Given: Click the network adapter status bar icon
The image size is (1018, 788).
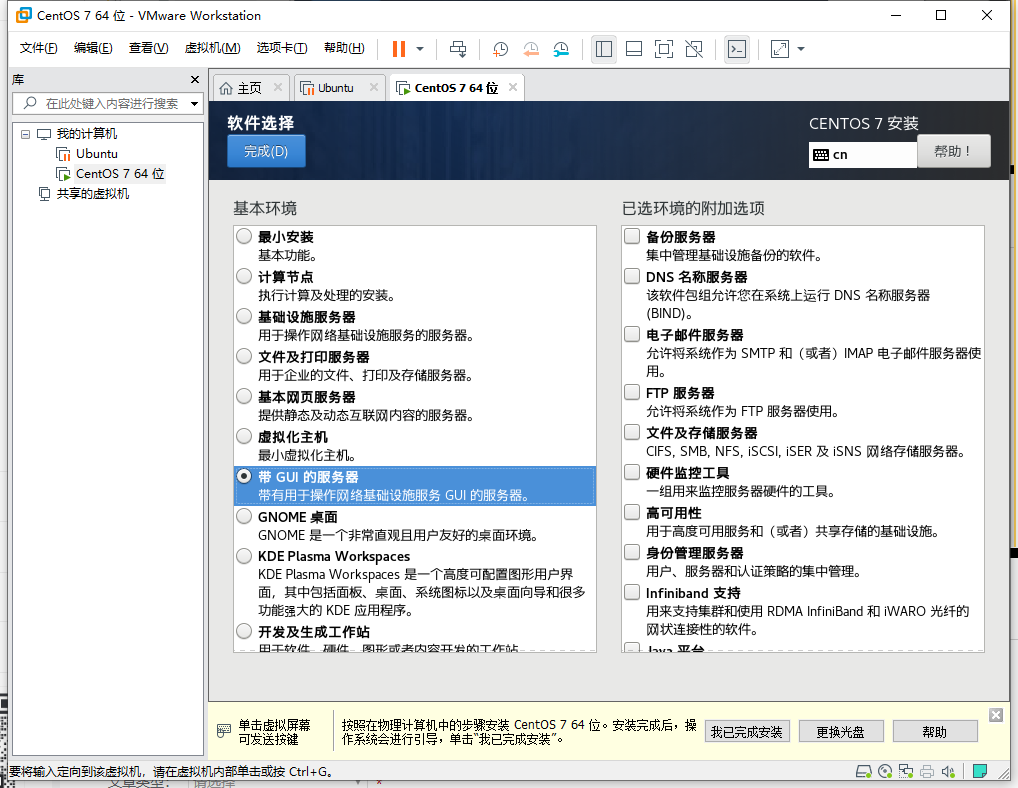Looking at the screenshot, I should (x=906, y=771).
